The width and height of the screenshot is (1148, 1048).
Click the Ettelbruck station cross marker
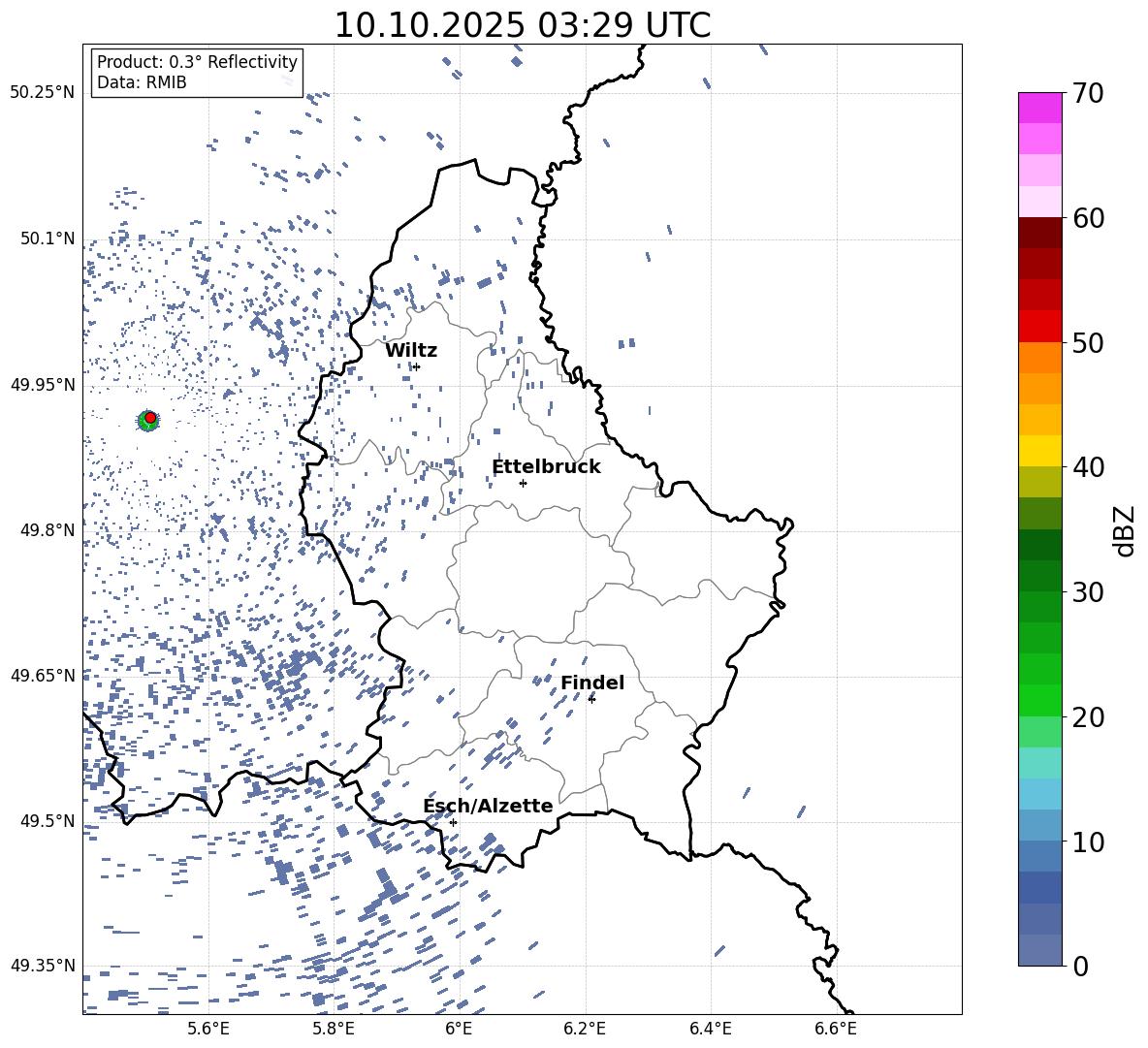coord(523,483)
